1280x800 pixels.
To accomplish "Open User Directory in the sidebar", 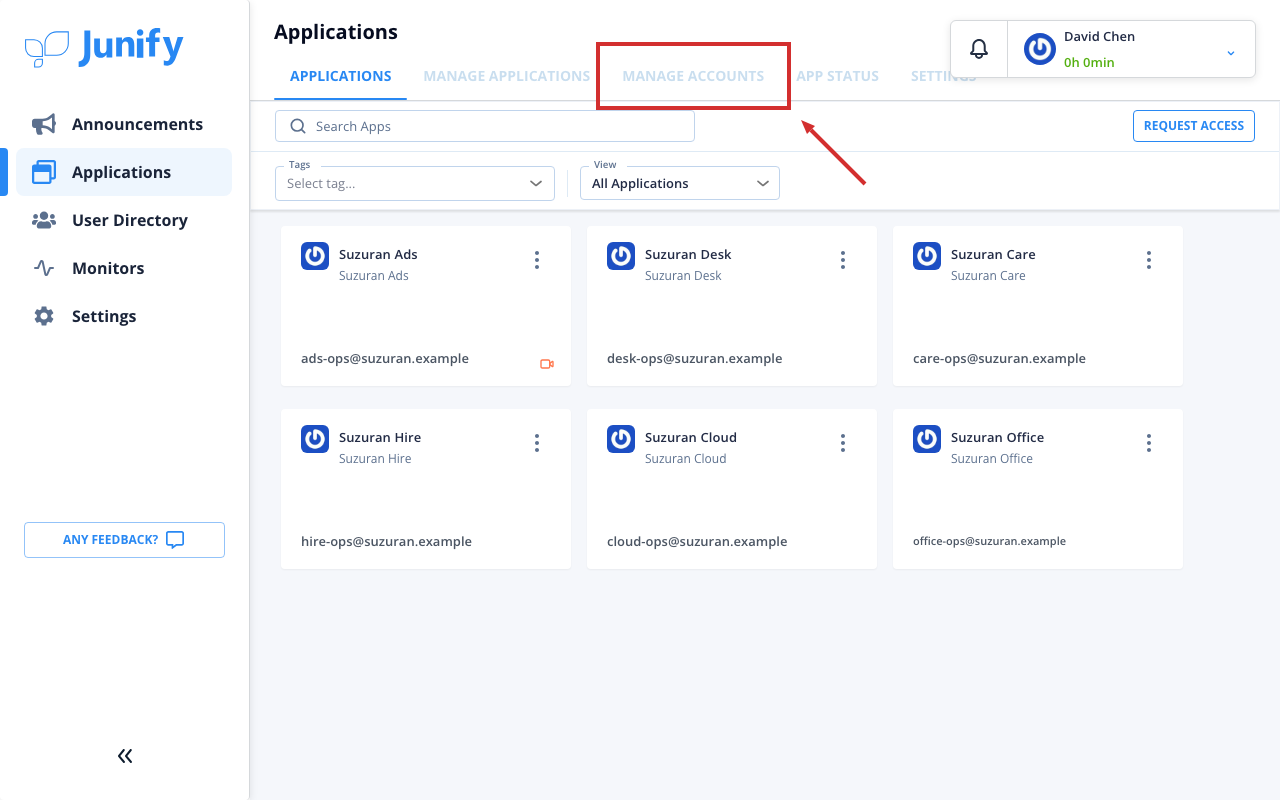I will [x=124, y=220].
